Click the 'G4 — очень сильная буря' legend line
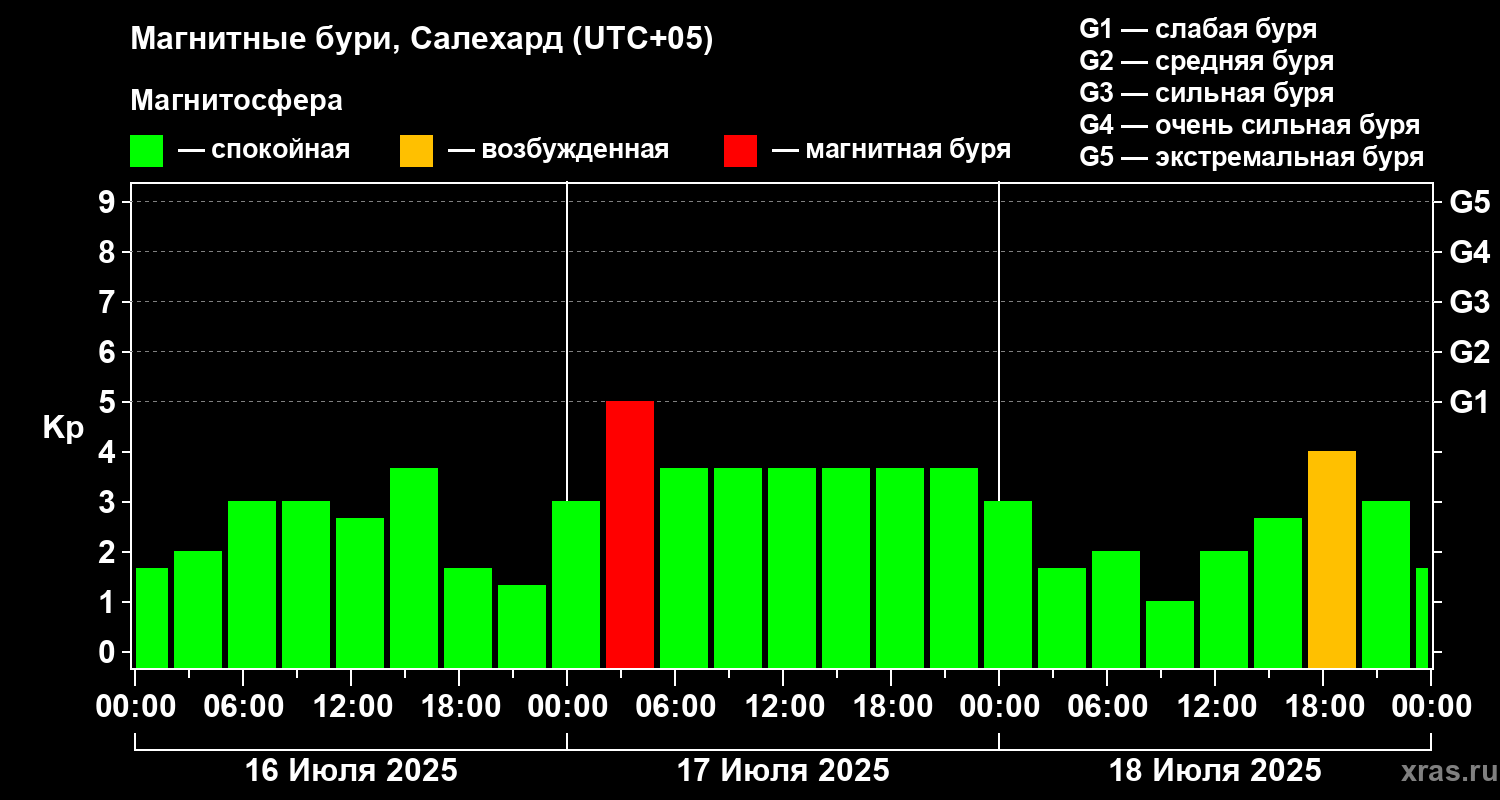Viewport: 1500px width, 800px height. (1250, 125)
